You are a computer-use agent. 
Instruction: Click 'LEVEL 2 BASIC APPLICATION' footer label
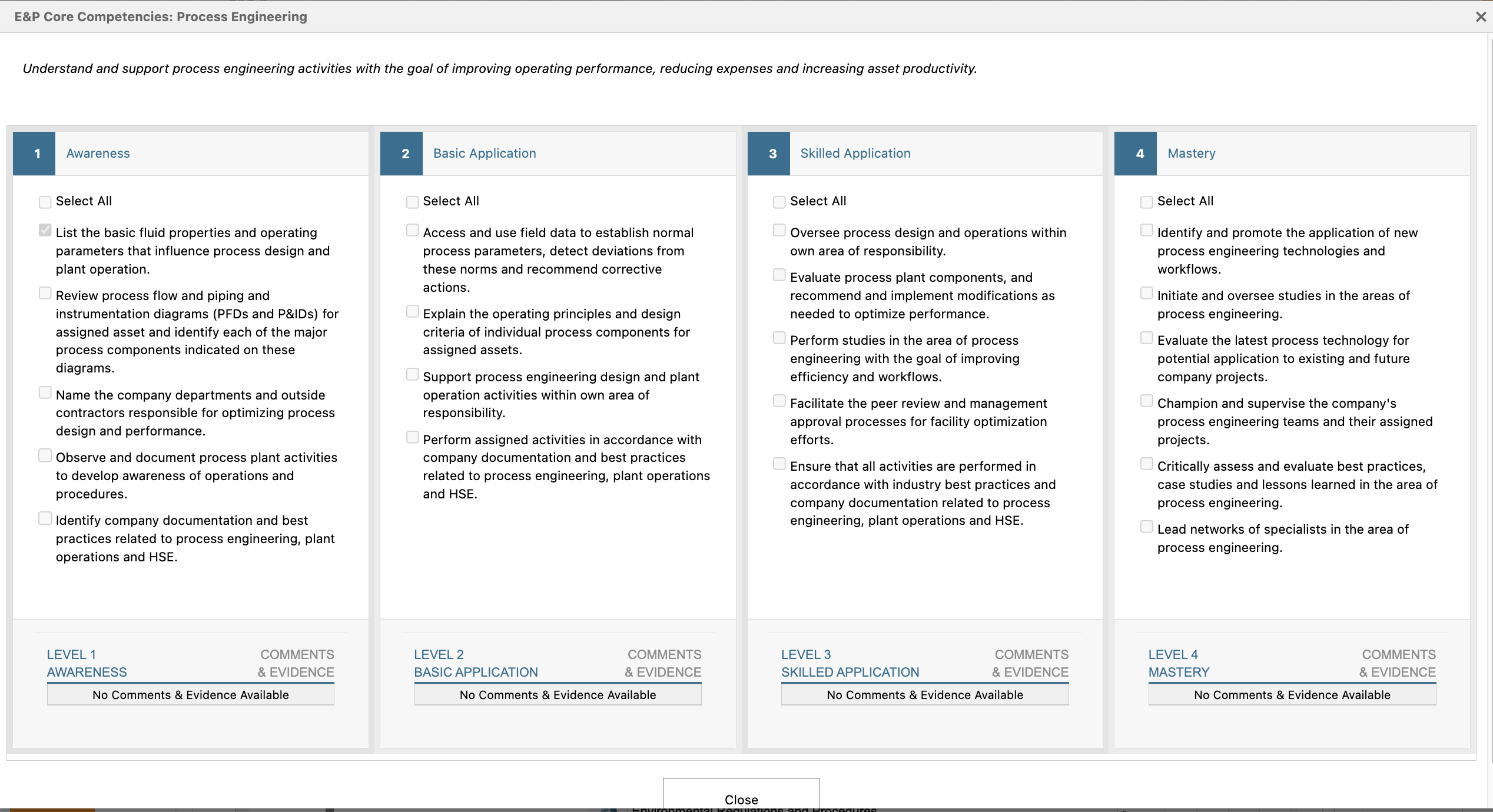pyautogui.click(x=476, y=663)
